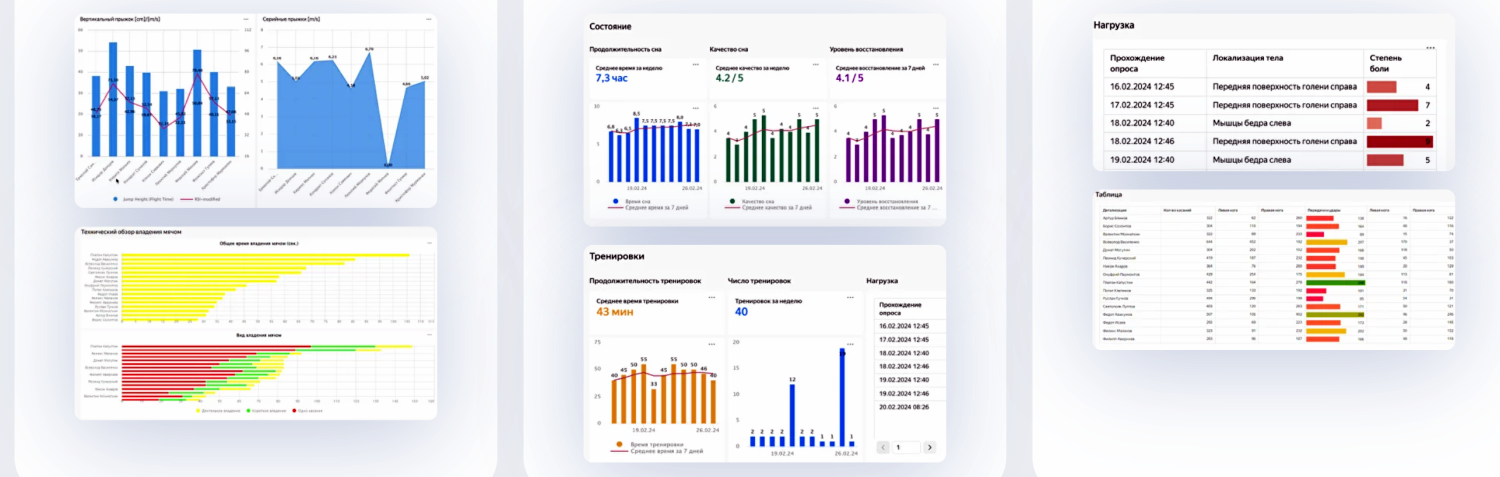Go to previous page in Нагрузка pagination
The height and width of the screenshot is (477, 1500).
pyautogui.click(x=883, y=448)
